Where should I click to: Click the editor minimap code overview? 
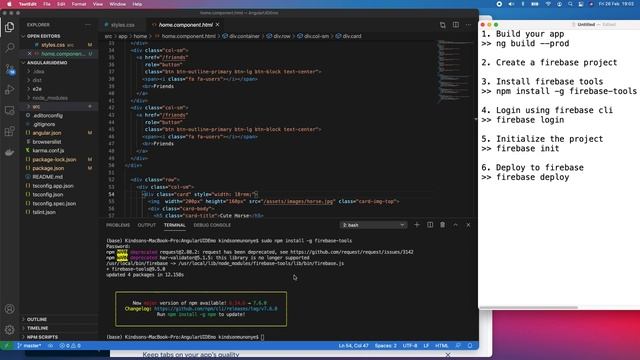click(x=455, y=71)
